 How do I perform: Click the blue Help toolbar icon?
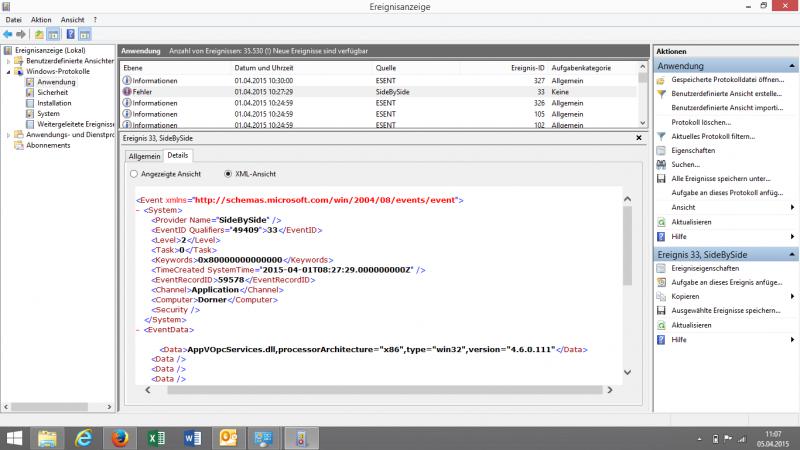(70, 34)
